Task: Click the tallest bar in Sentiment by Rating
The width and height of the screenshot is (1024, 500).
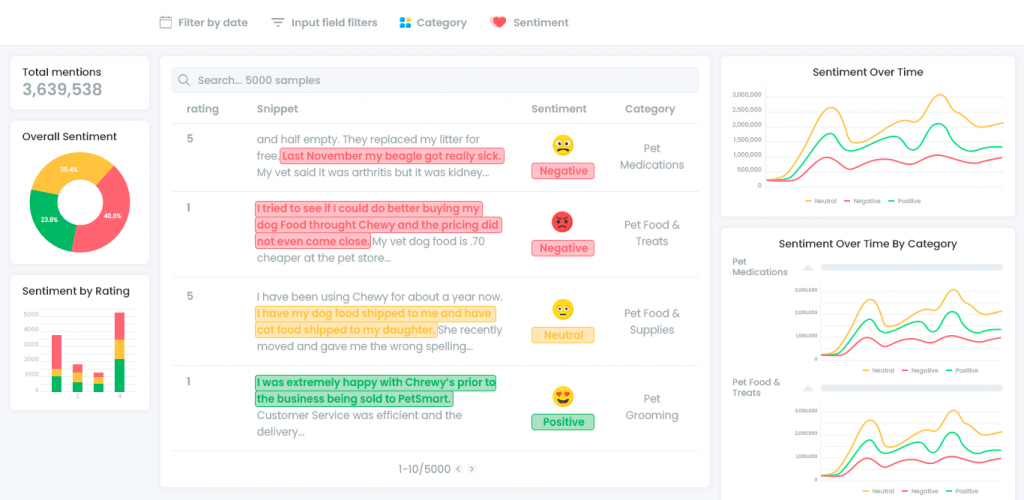Action: tap(119, 352)
